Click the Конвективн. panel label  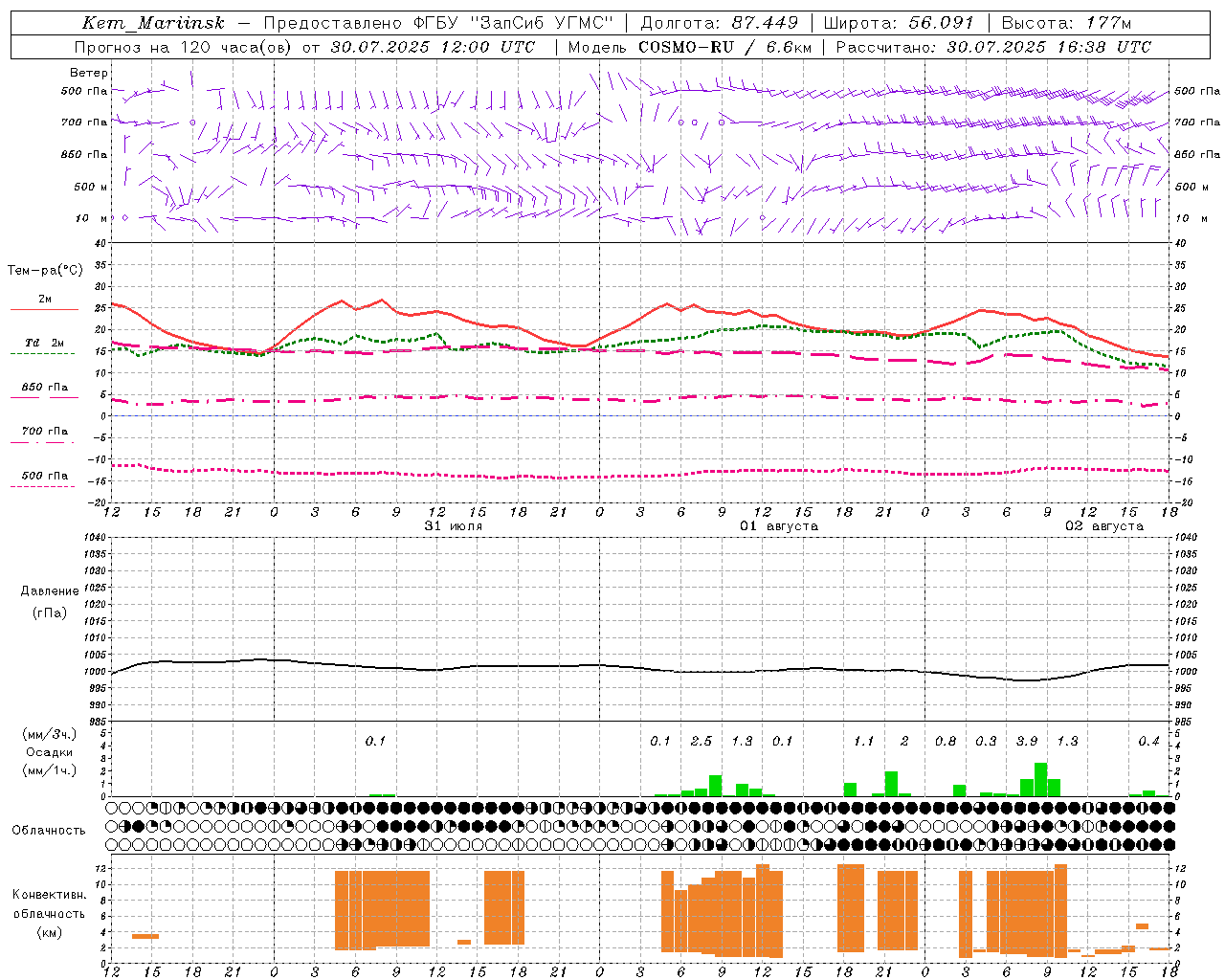pos(49,895)
